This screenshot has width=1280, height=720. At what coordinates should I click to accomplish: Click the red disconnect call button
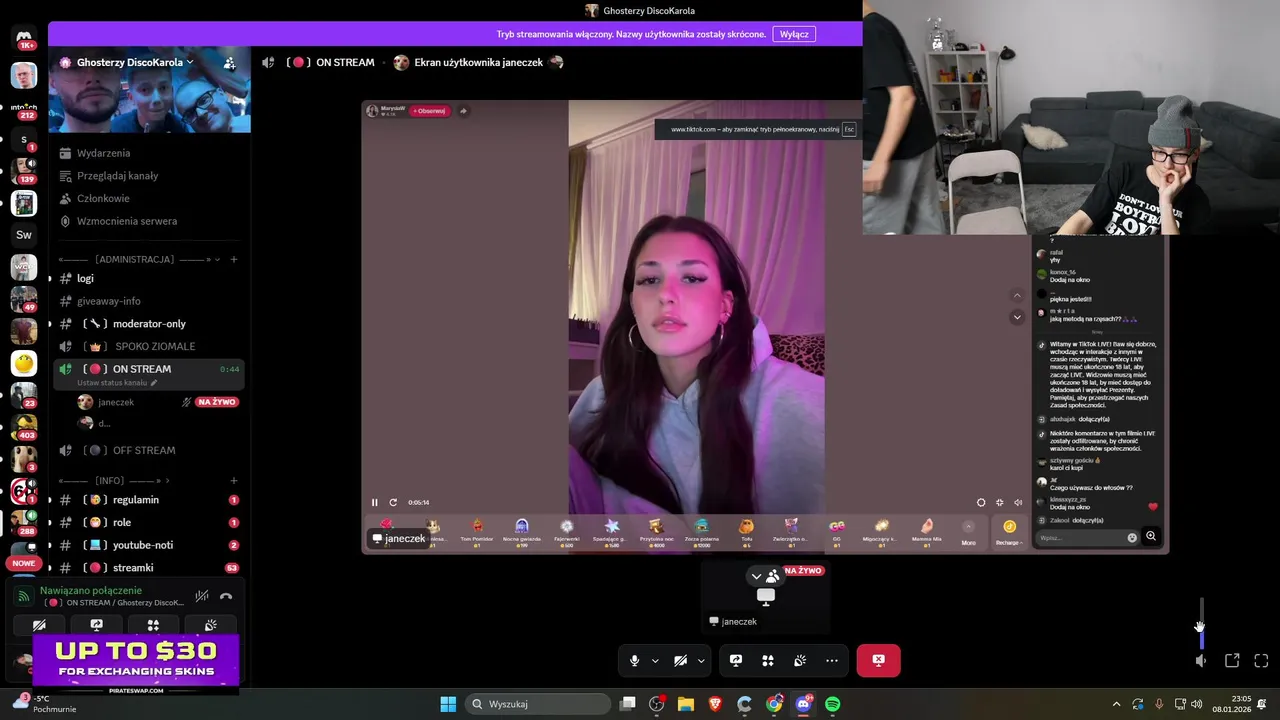pos(878,660)
